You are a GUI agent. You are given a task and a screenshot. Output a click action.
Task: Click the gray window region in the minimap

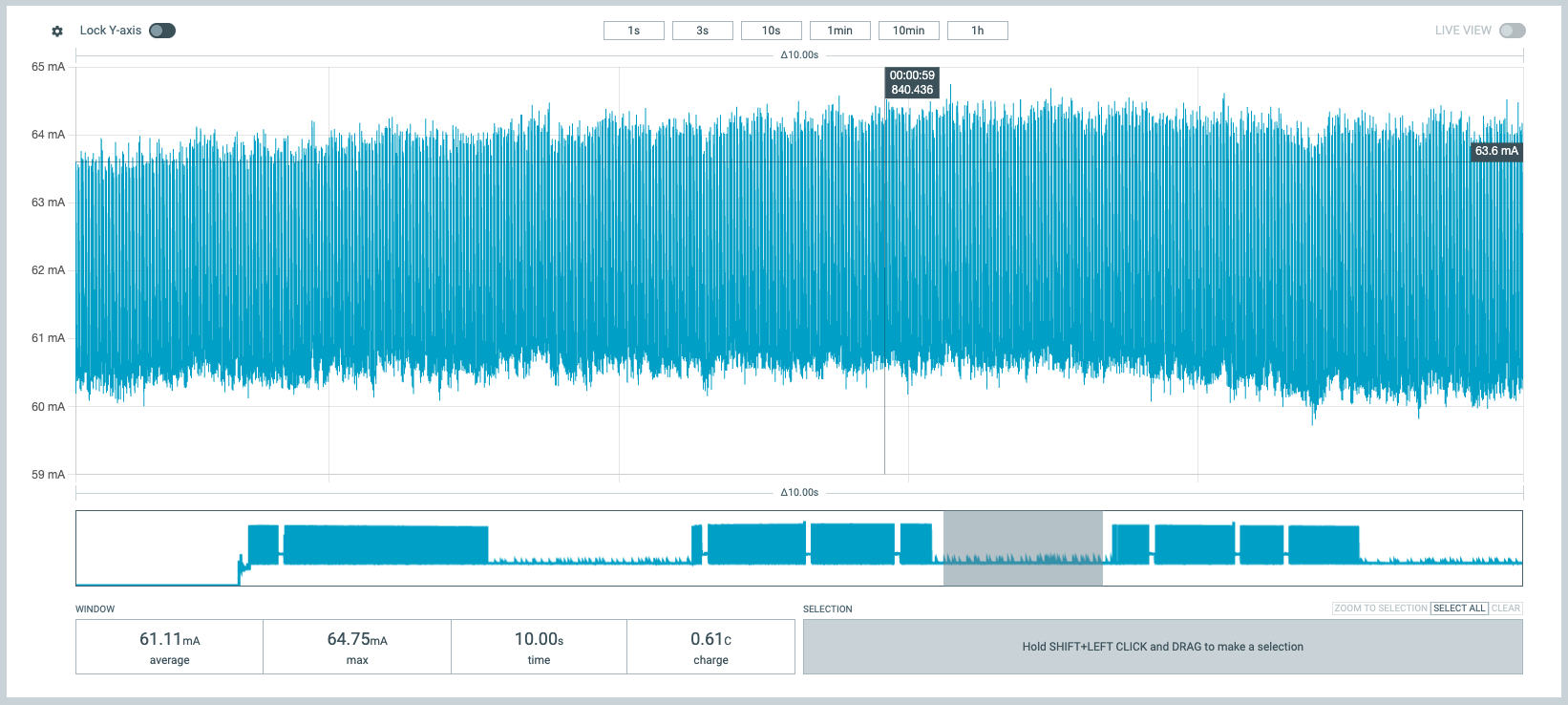[x=1023, y=548]
